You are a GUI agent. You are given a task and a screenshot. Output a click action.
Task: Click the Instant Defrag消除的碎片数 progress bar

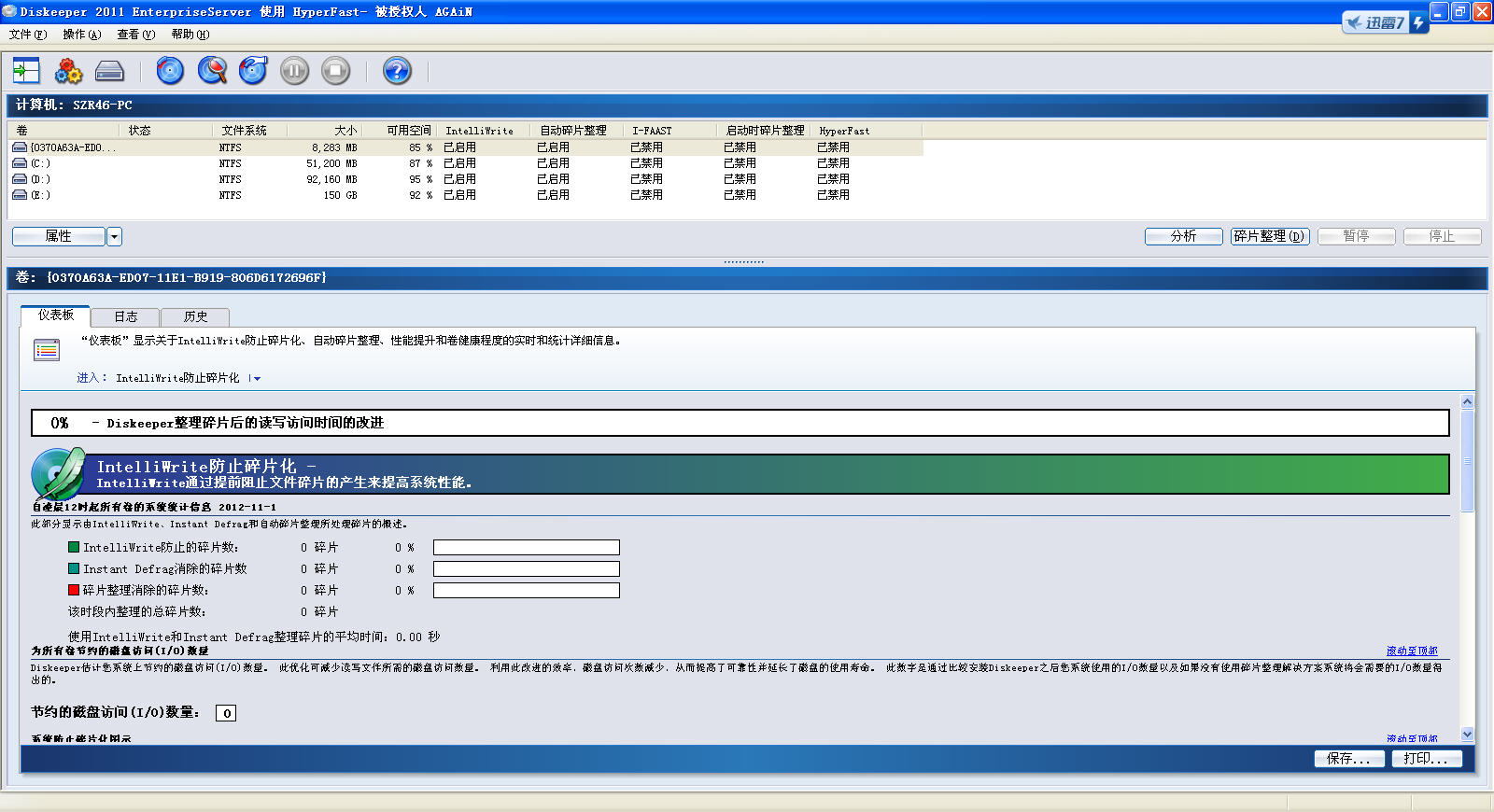527,569
